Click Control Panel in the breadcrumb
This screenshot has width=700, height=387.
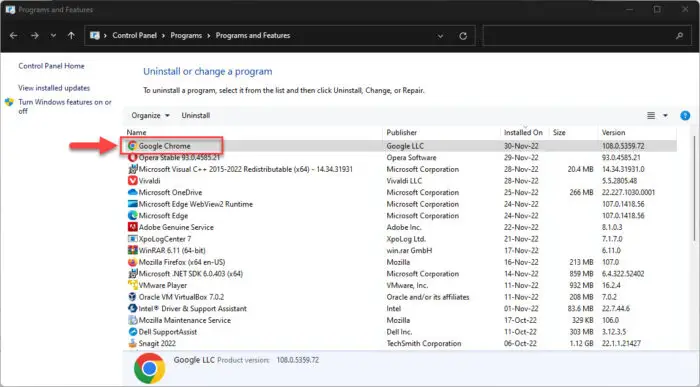coord(134,36)
